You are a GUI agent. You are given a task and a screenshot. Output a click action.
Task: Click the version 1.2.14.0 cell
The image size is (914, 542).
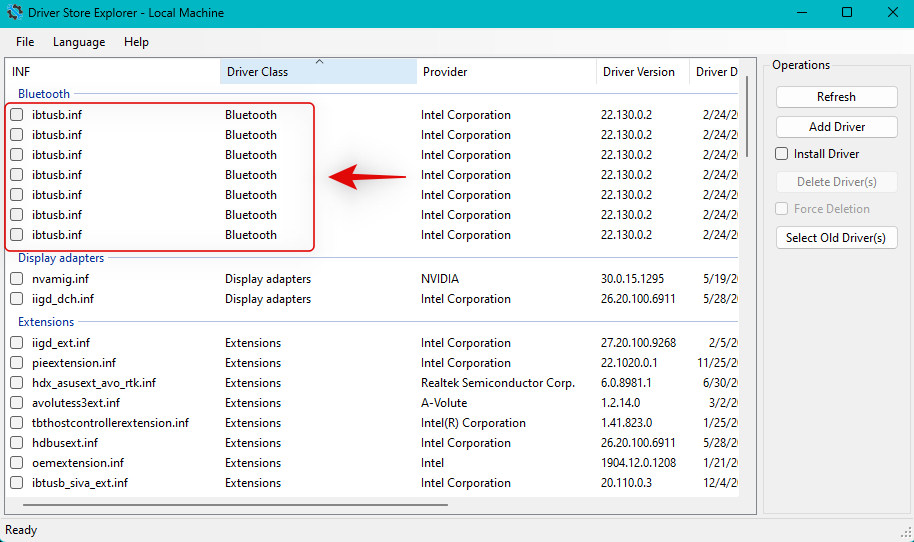click(620, 403)
